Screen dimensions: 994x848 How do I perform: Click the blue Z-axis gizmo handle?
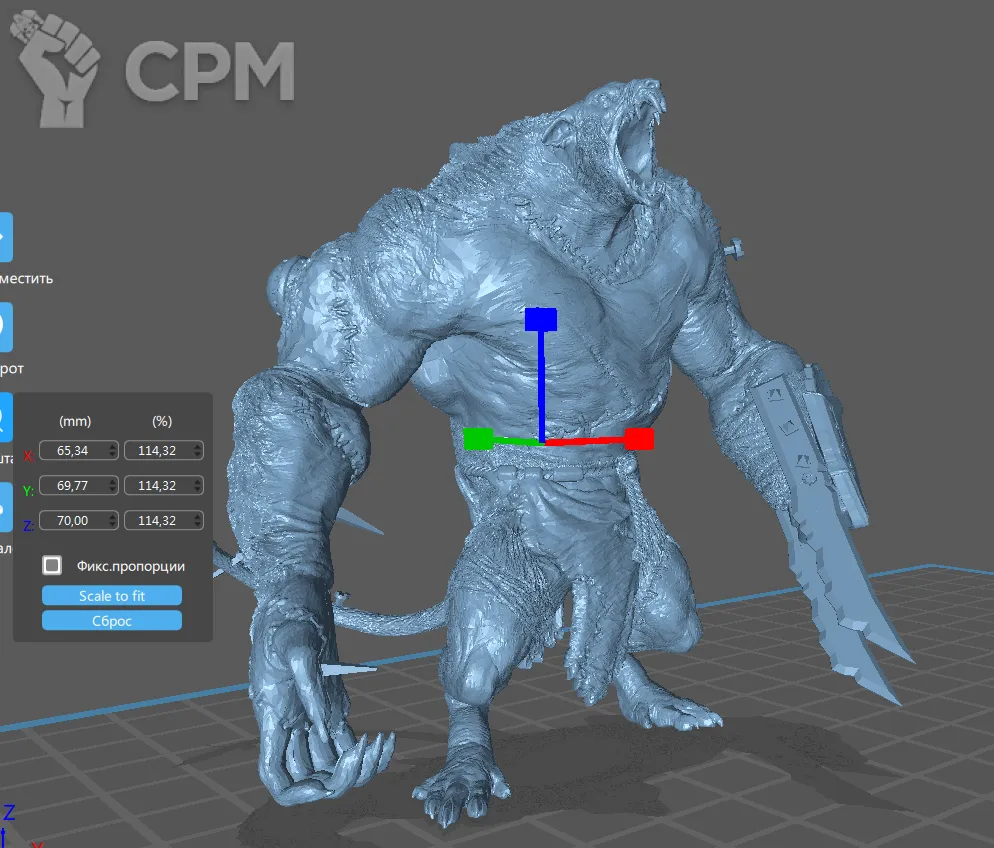pyautogui.click(x=540, y=319)
